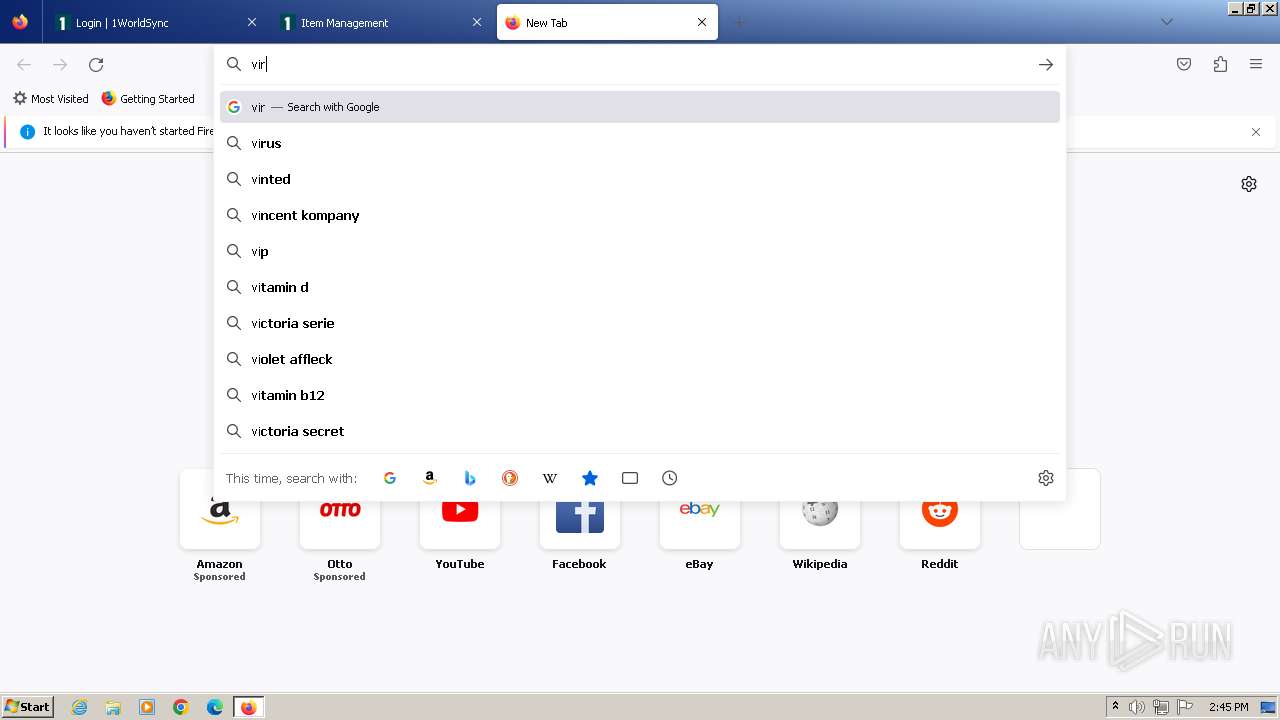1280x720 pixels.
Task: Dismiss the Firefox notification bar
Action: (x=1256, y=132)
